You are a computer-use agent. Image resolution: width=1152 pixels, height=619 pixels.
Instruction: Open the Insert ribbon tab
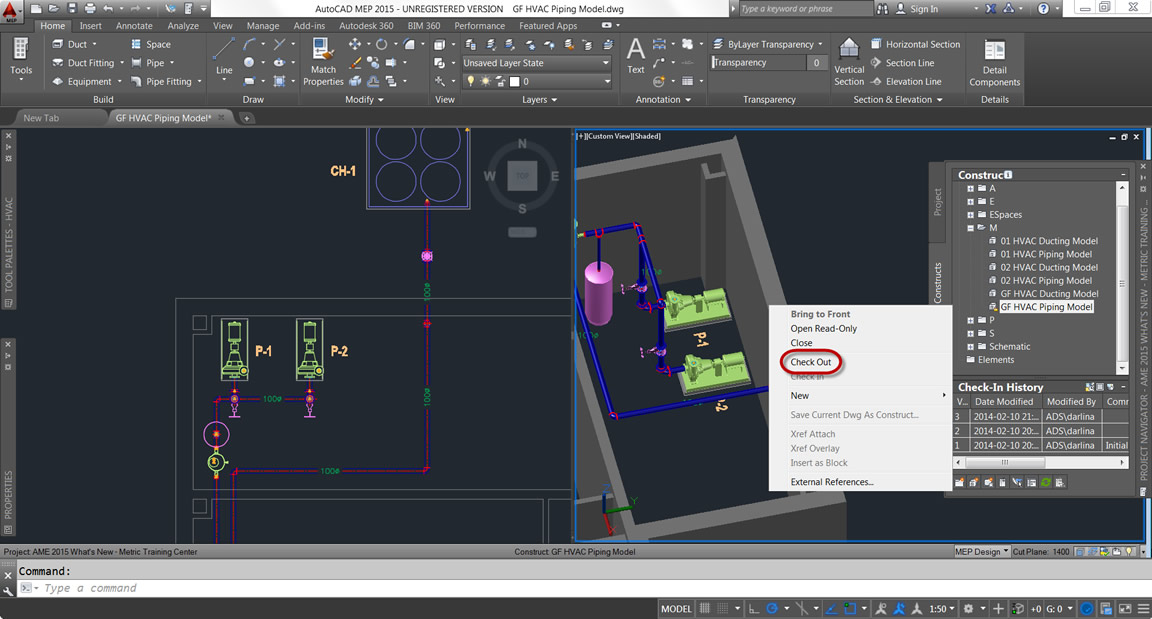click(x=90, y=26)
